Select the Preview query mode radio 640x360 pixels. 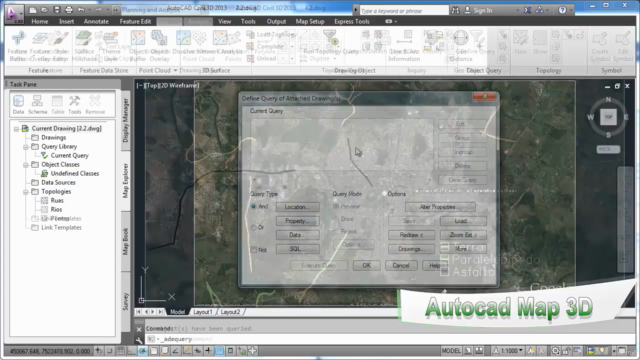click(x=336, y=207)
